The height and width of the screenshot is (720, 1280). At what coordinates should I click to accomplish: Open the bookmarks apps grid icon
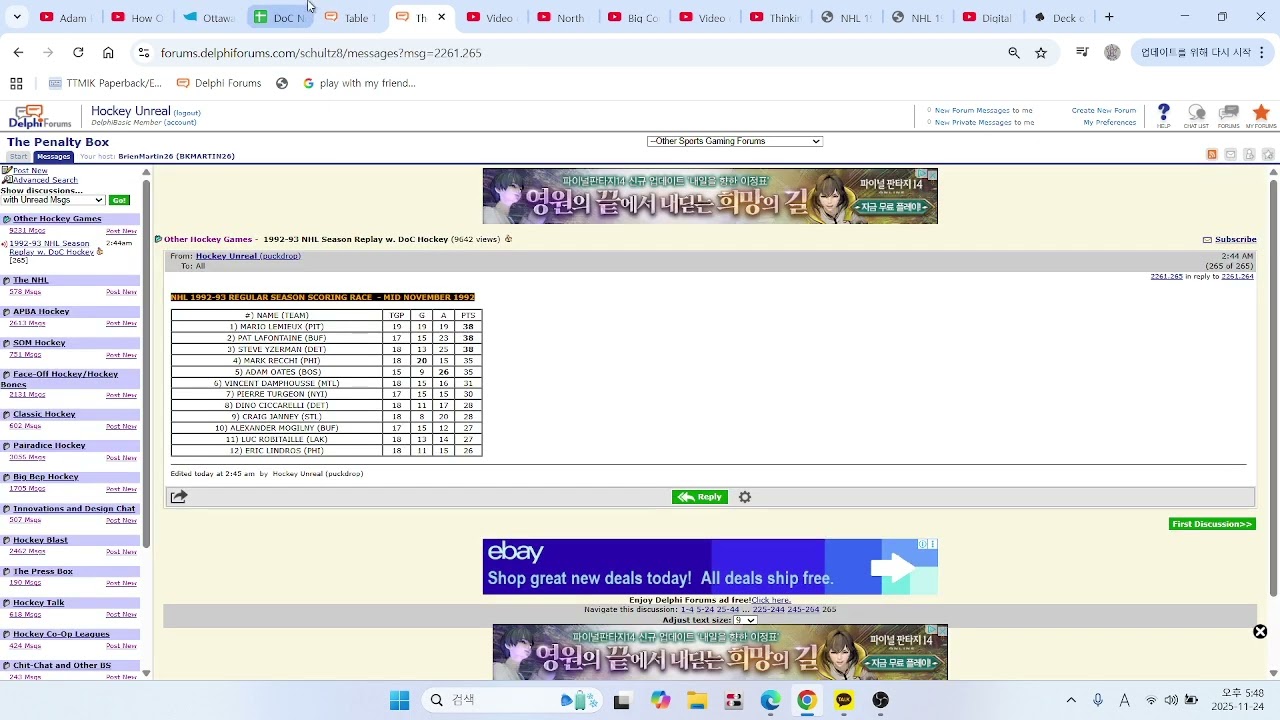click(16, 84)
